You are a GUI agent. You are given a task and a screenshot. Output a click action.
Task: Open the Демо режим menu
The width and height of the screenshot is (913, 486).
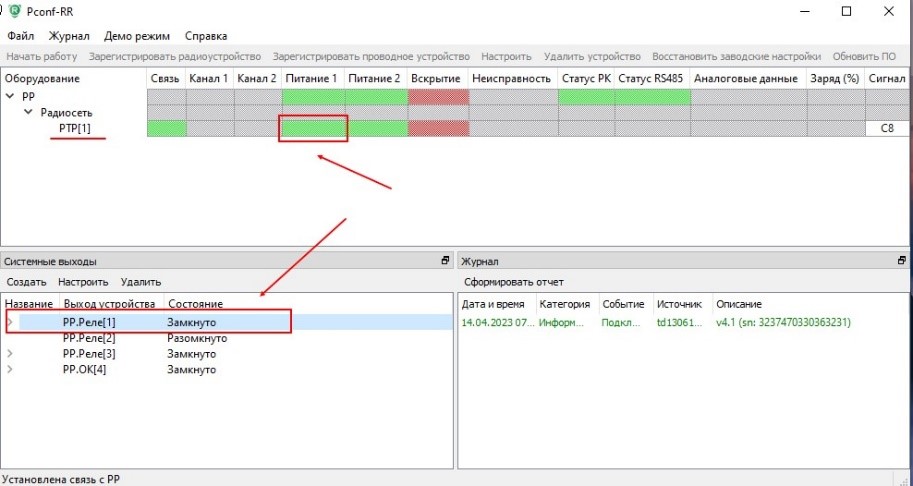pos(137,36)
